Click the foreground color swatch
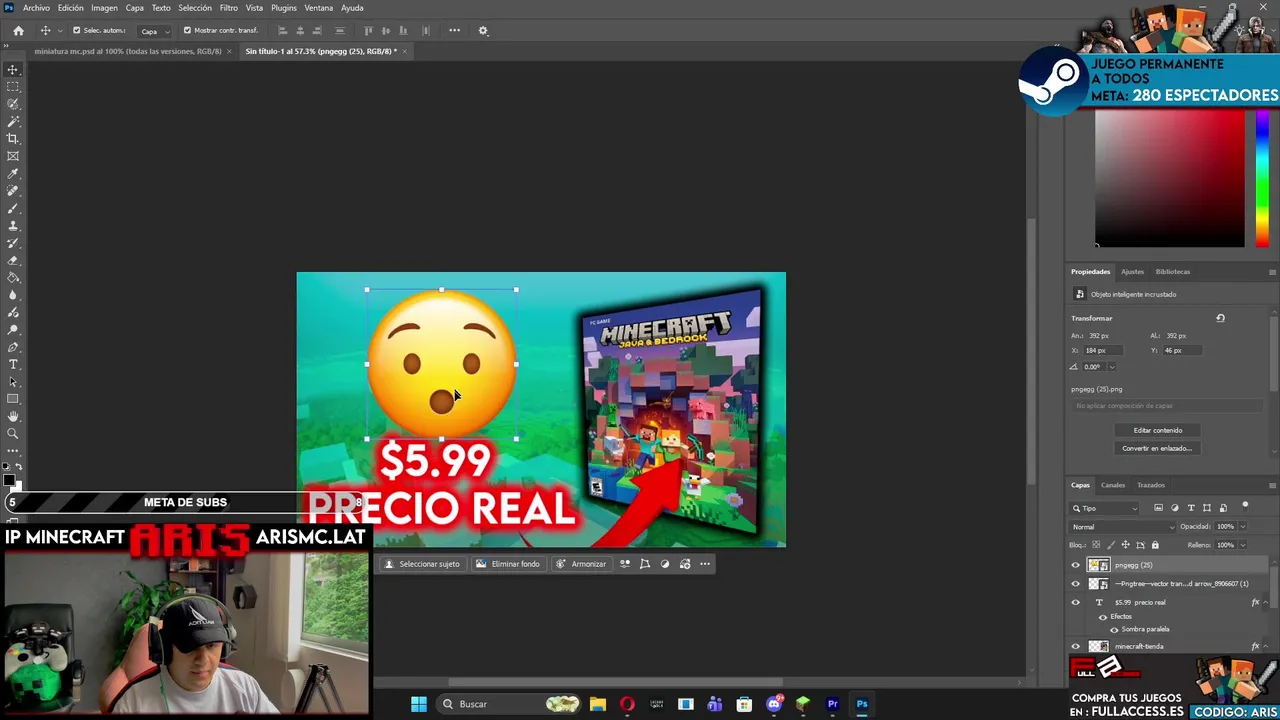This screenshot has width=1280, height=720. click(x=9, y=481)
